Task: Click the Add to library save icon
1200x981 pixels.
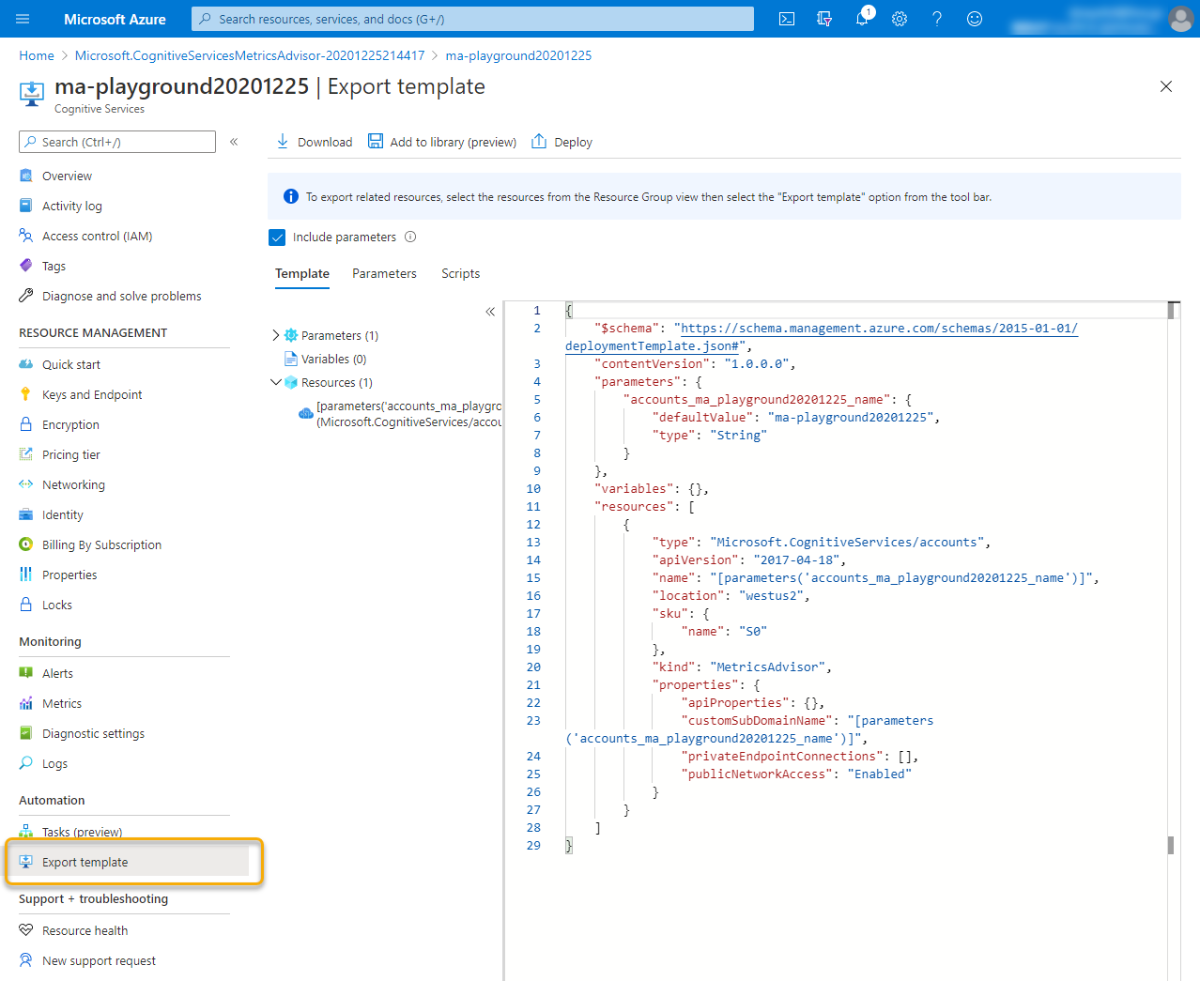Action: (375, 141)
